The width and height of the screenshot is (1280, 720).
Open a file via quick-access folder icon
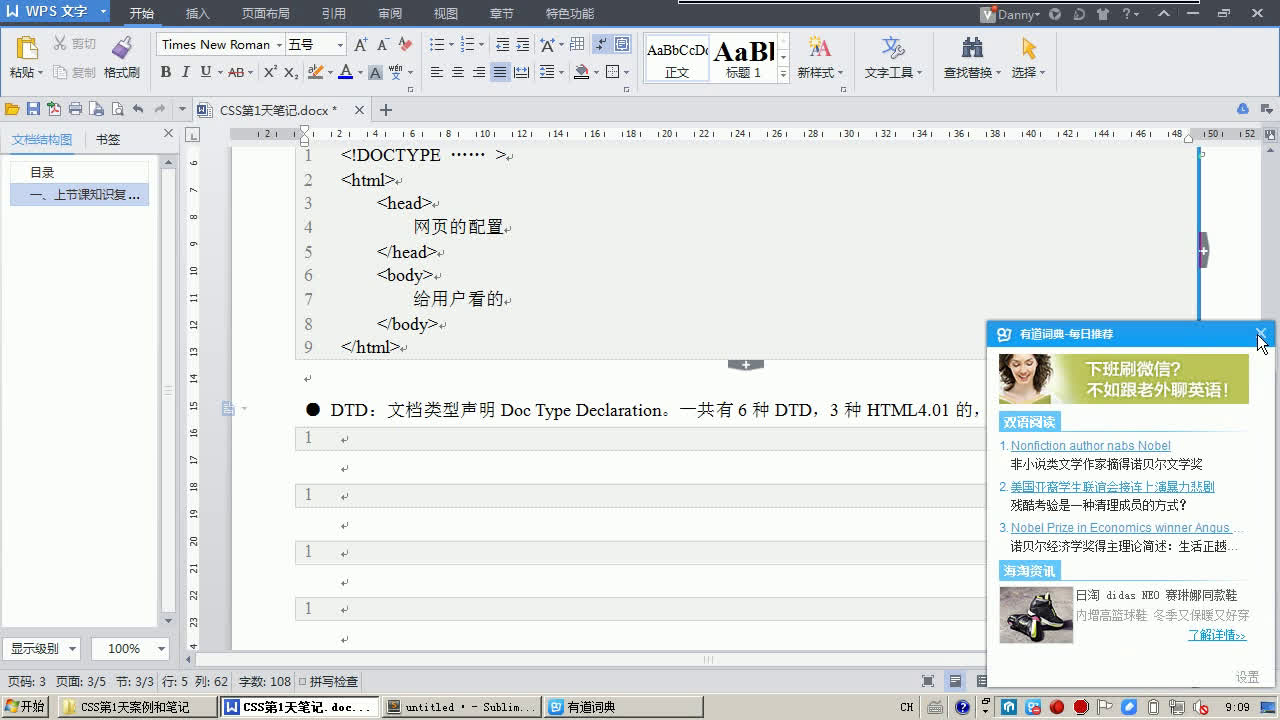click(12, 109)
